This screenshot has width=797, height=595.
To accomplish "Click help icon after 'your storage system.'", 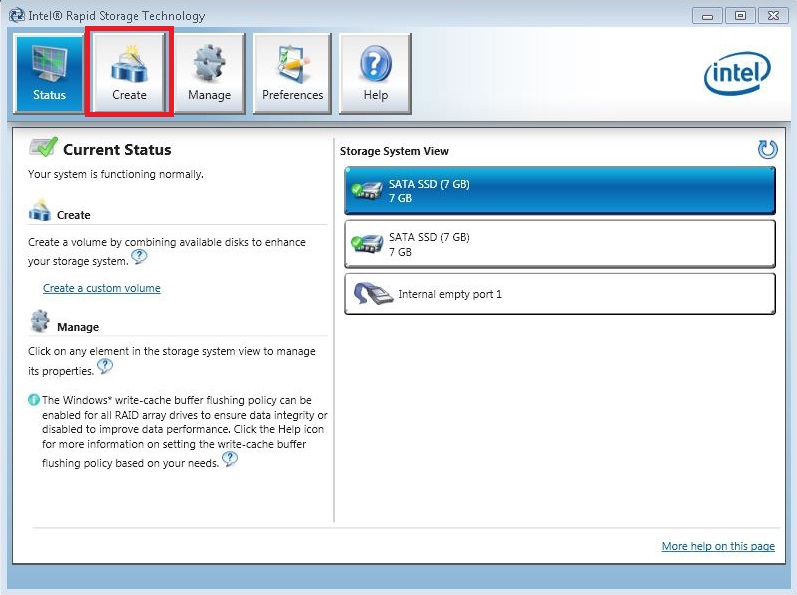I will pos(139,257).
